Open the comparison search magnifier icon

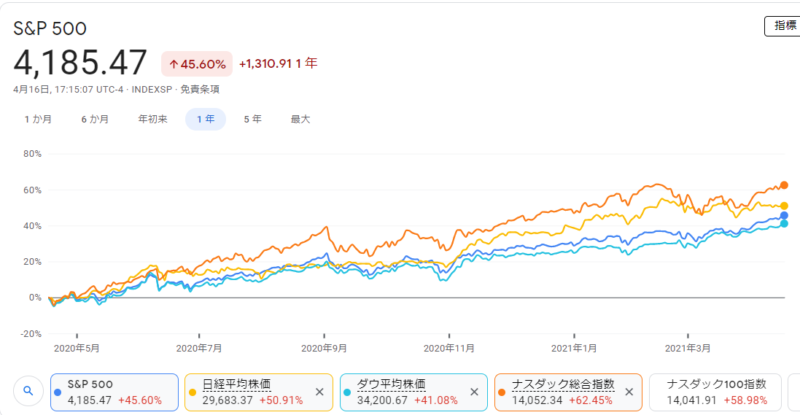point(28,391)
